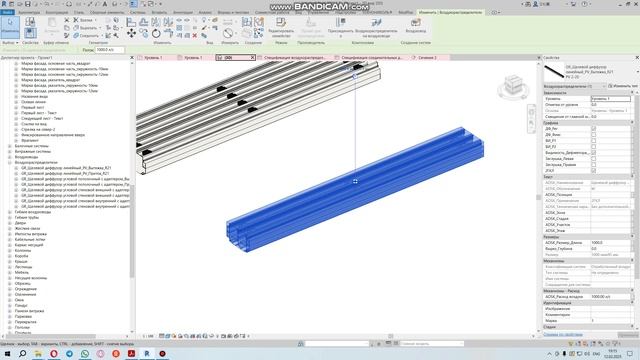Screen dimensions: 640x360
Task: Select the Modify (Изменить) arrow tool
Action: click(x=10, y=27)
